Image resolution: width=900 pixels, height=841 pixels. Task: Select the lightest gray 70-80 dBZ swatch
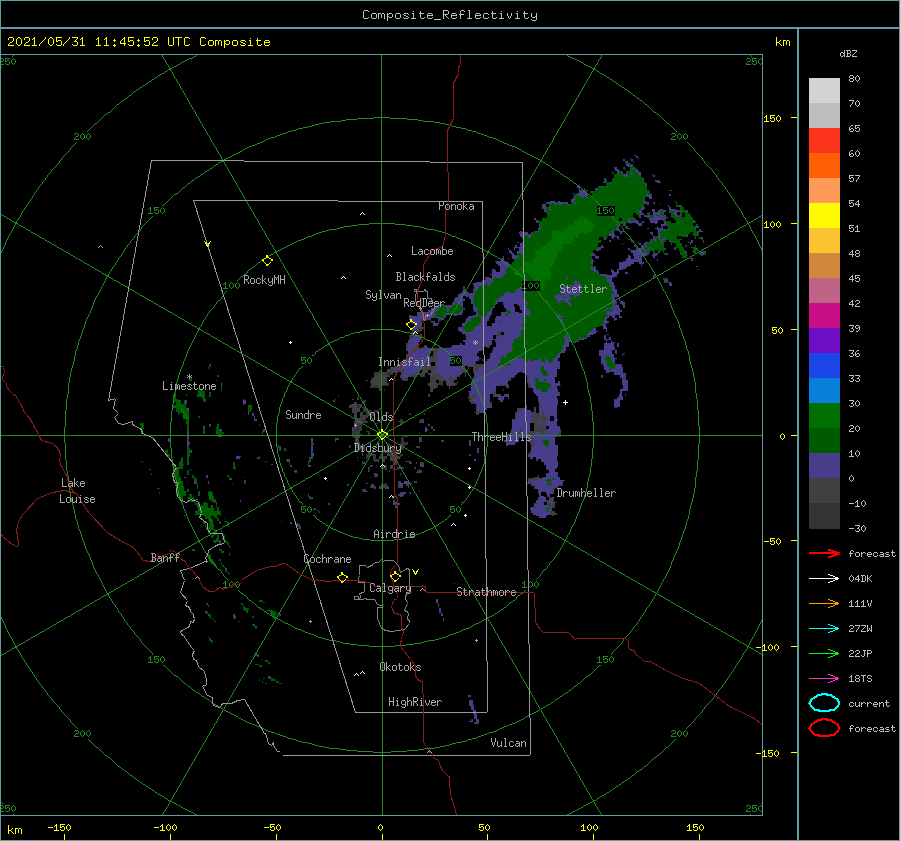click(824, 90)
